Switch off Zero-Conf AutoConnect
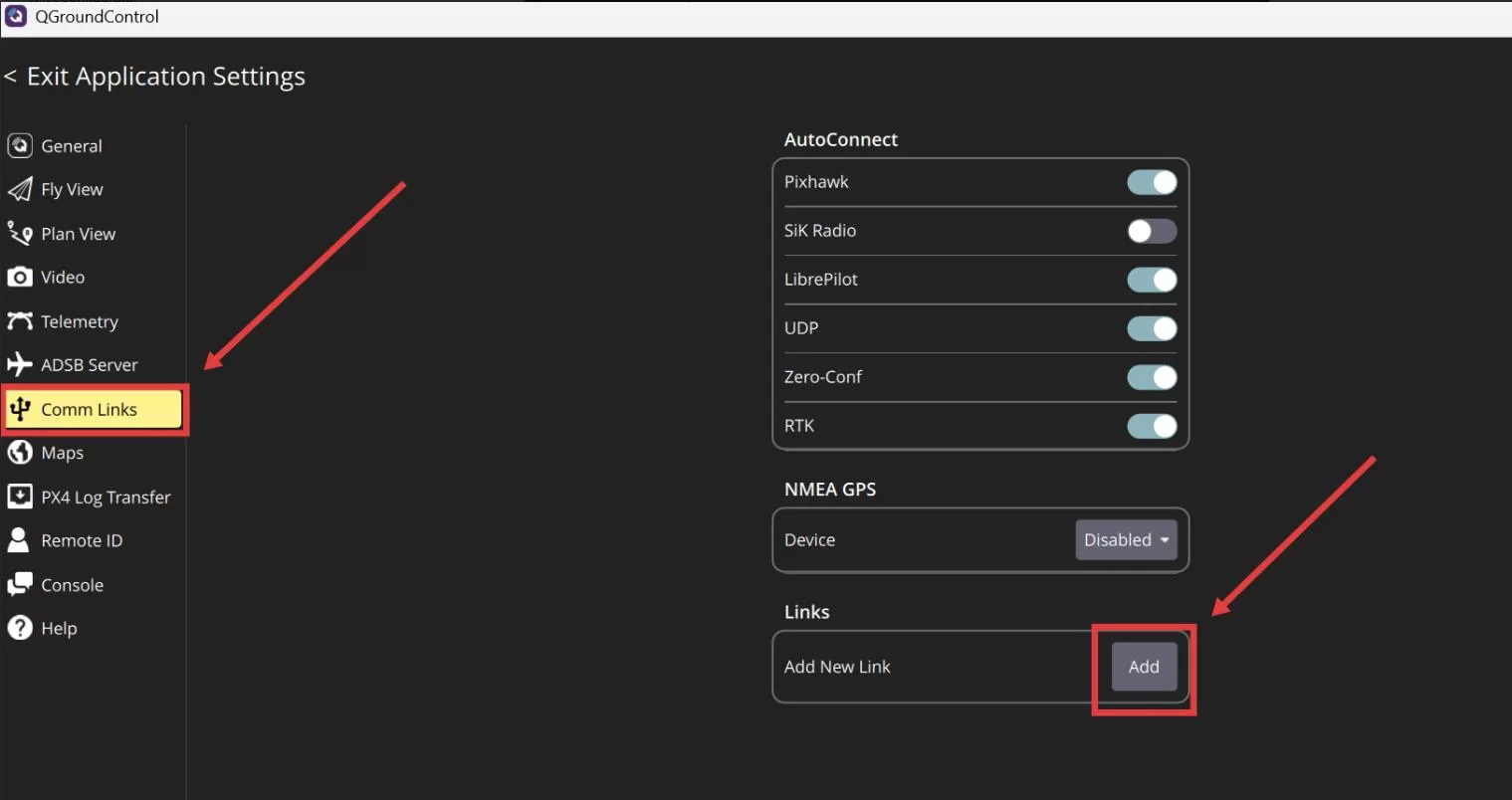 point(1152,377)
